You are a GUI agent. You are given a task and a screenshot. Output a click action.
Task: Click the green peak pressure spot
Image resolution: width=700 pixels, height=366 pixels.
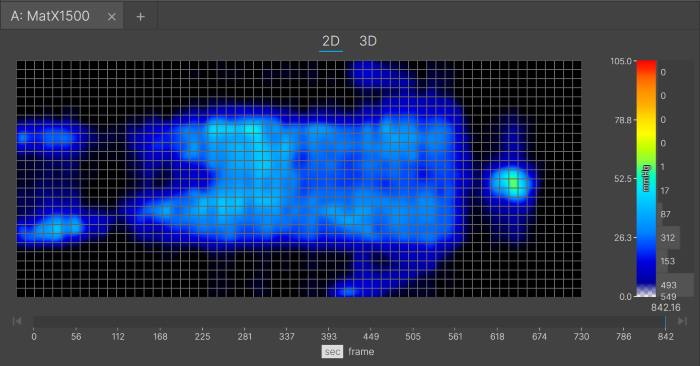point(513,183)
